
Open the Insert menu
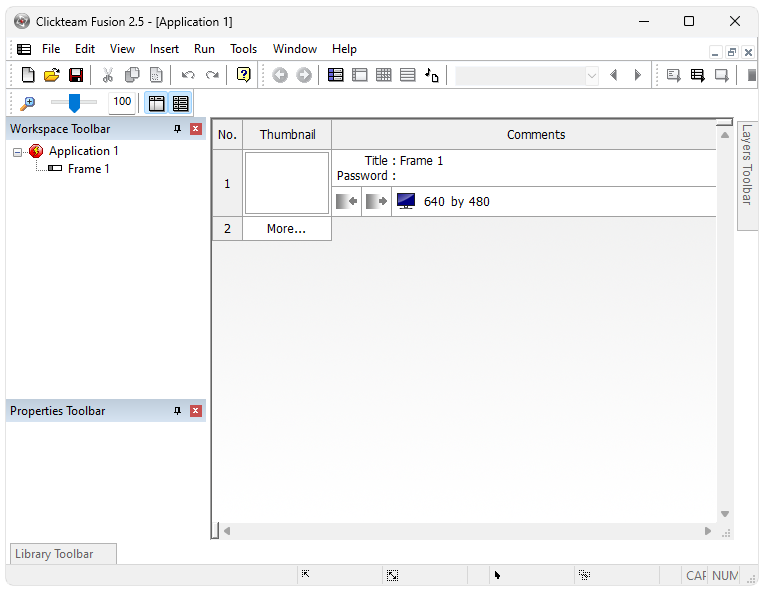164,49
